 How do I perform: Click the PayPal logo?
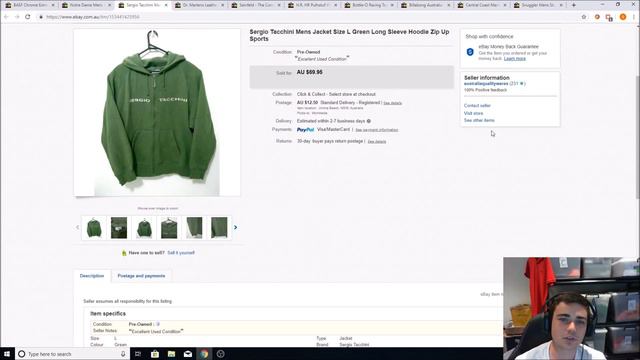pyautogui.click(x=305, y=130)
